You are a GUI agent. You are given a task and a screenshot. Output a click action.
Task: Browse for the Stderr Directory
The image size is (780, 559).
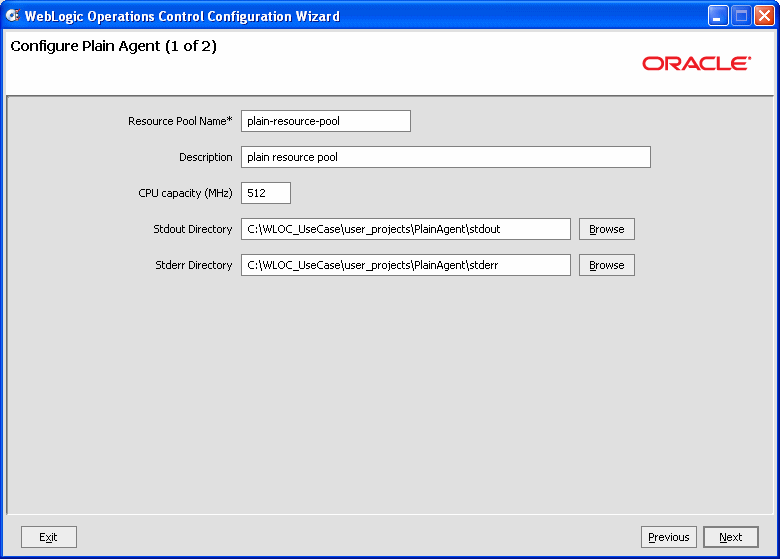pos(607,265)
